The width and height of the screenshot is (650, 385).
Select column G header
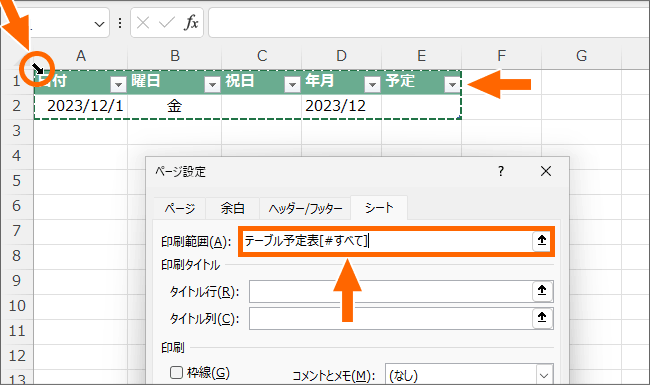coord(582,56)
